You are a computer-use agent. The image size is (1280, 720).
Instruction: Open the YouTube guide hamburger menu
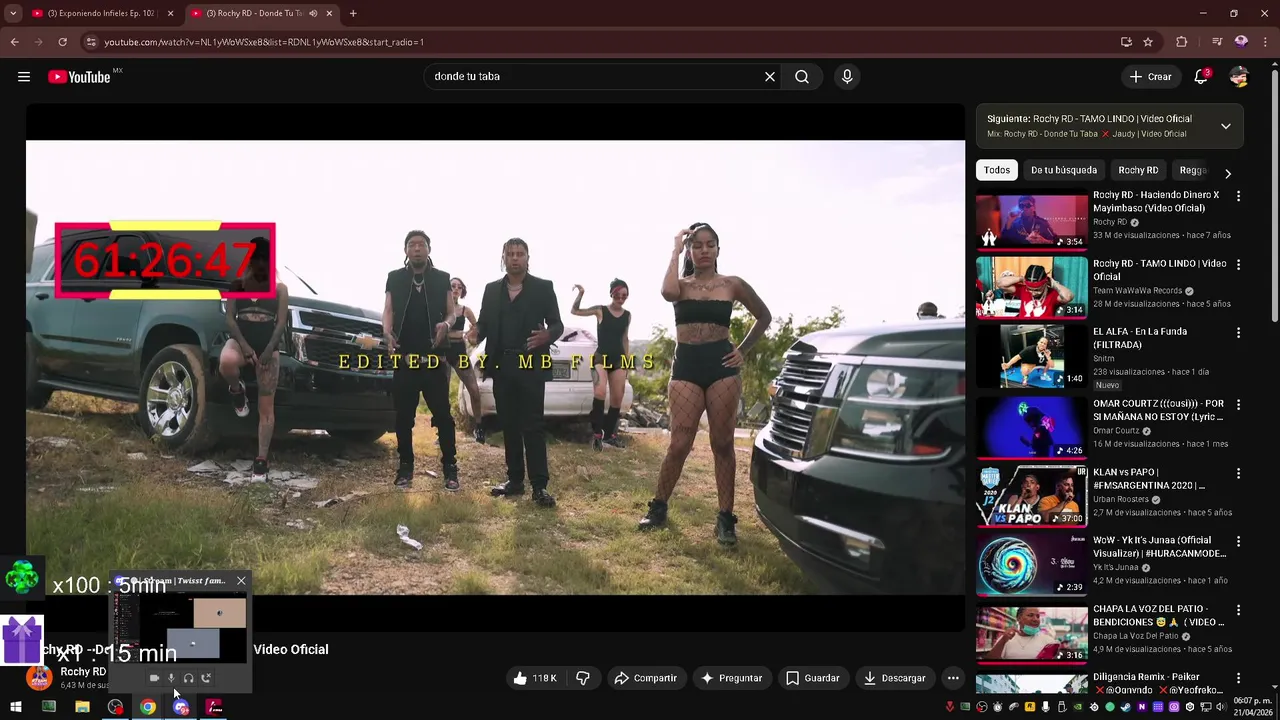tap(24, 77)
